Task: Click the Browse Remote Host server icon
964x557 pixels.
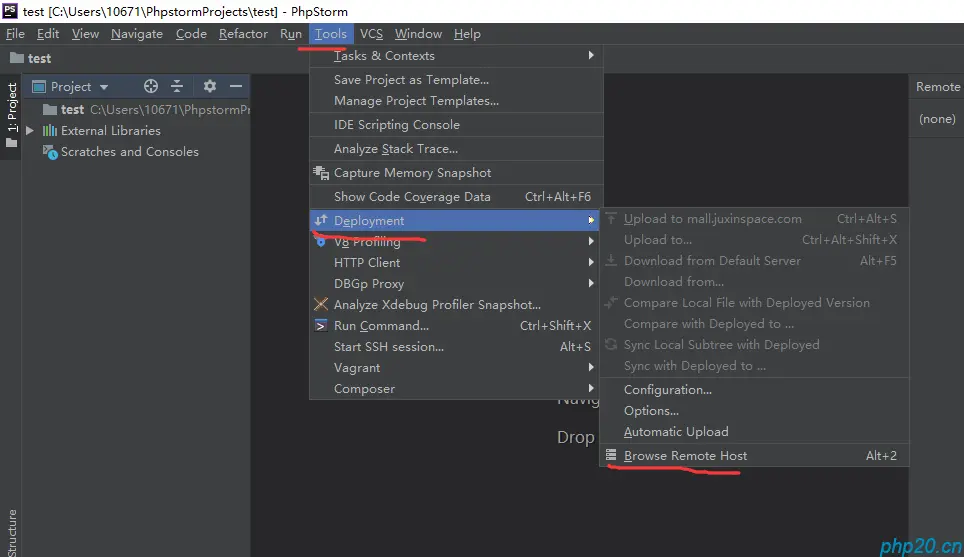Action: pos(610,455)
